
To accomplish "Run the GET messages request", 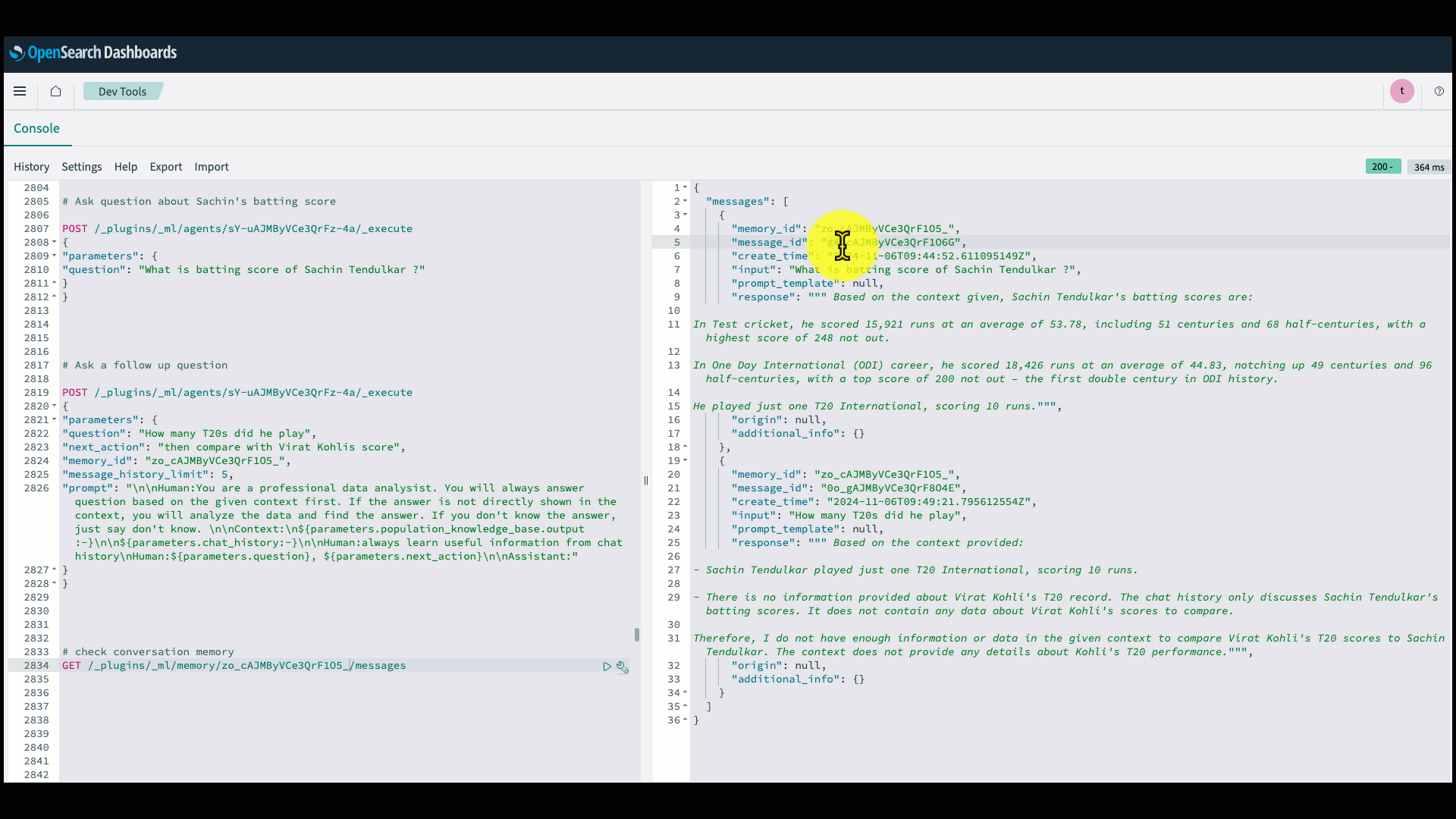I will click(x=607, y=667).
